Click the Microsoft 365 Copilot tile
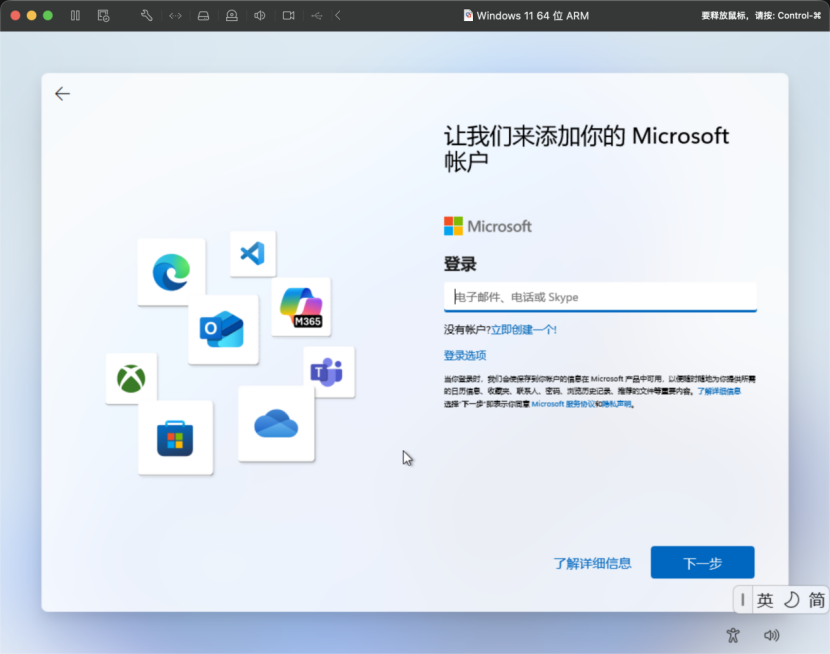 (x=301, y=306)
